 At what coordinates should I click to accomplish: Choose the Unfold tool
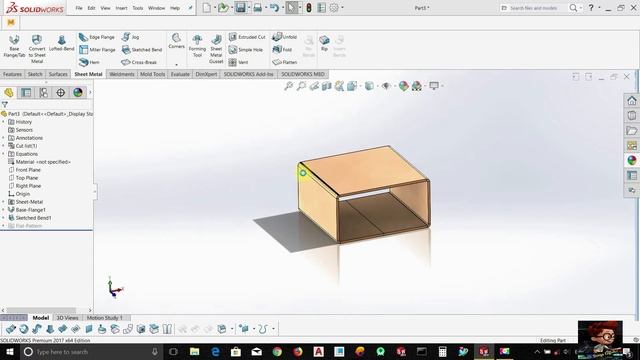click(285, 37)
